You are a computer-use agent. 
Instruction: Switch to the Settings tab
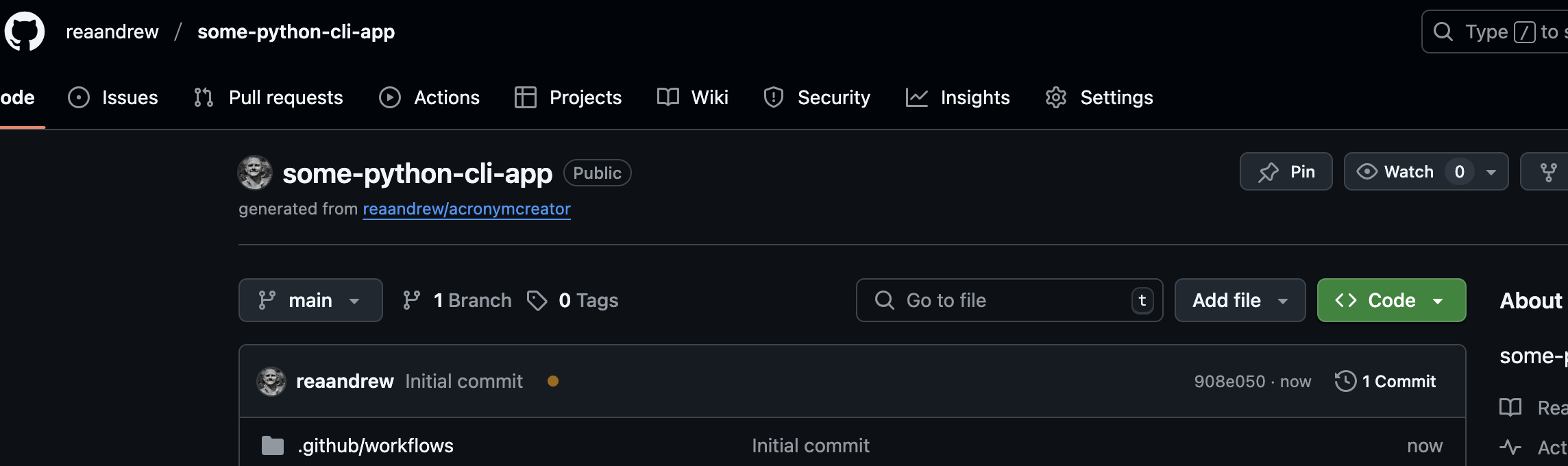[1099, 97]
